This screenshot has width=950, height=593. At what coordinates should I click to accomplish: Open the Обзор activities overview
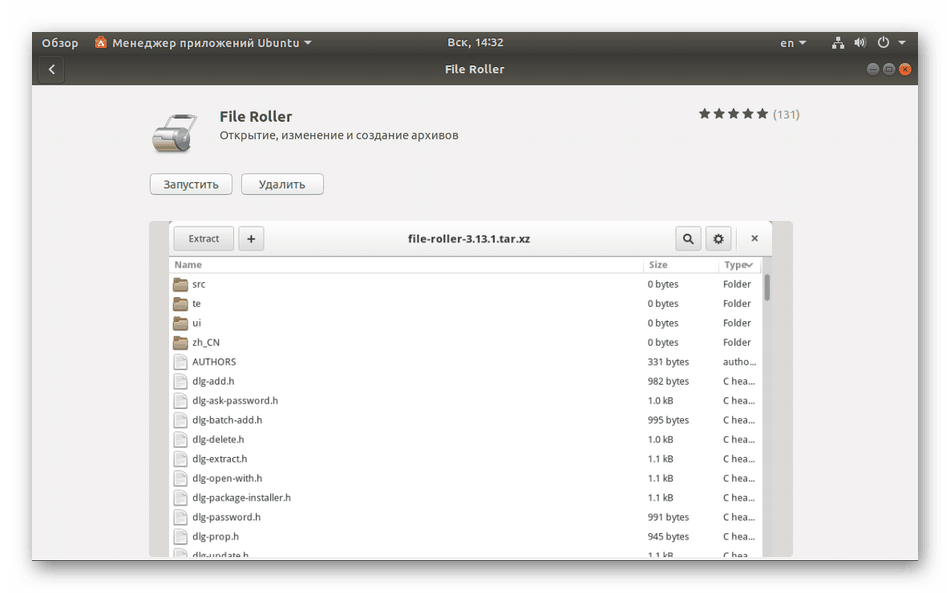coord(60,43)
